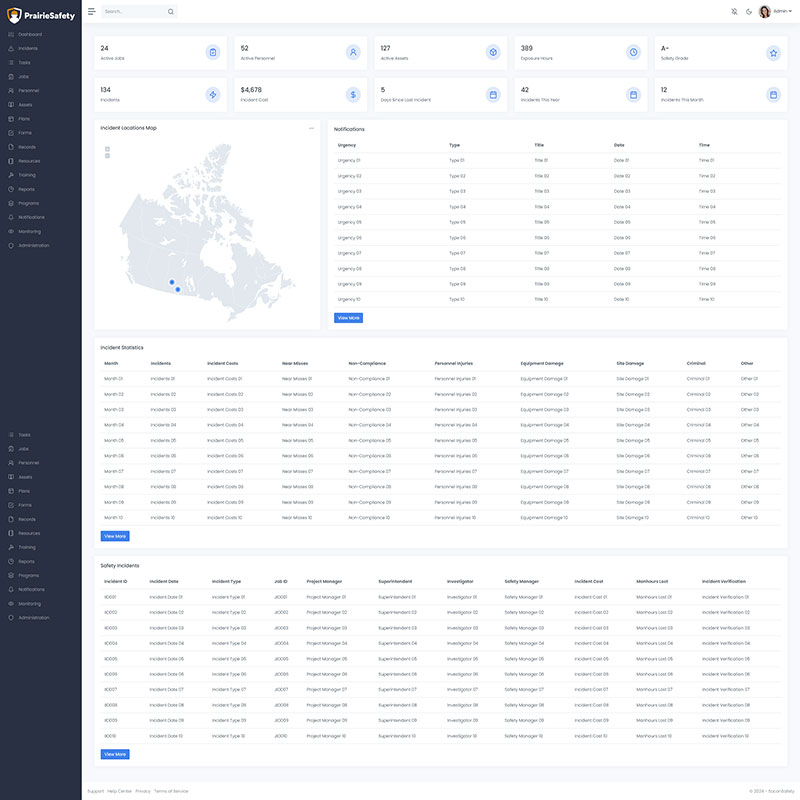Screen dimensions: 800x800
Task: Open the Help Center footer link
Action: tap(119, 791)
